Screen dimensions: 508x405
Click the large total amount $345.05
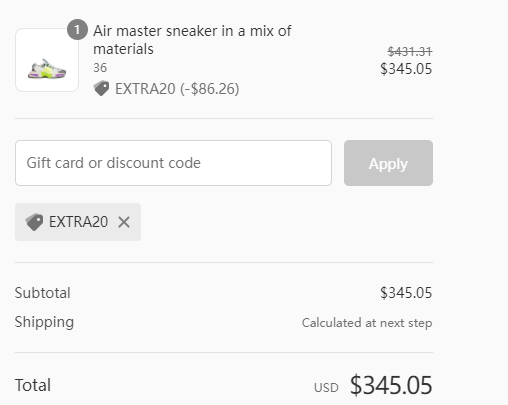point(391,385)
